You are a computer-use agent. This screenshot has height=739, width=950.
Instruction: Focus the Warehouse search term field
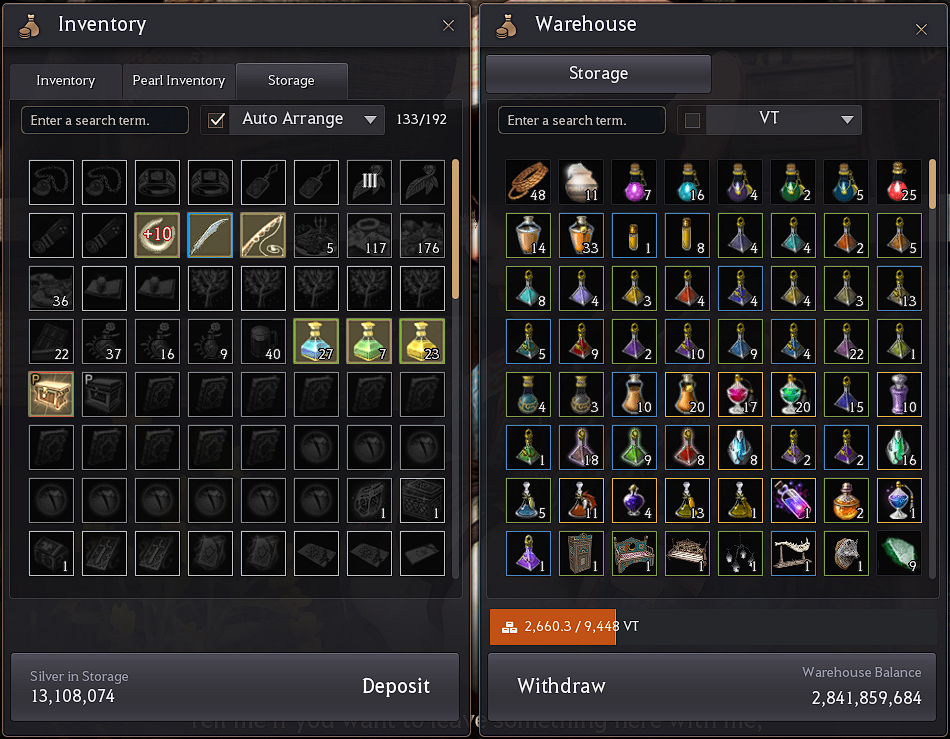[x=582, y=120]
